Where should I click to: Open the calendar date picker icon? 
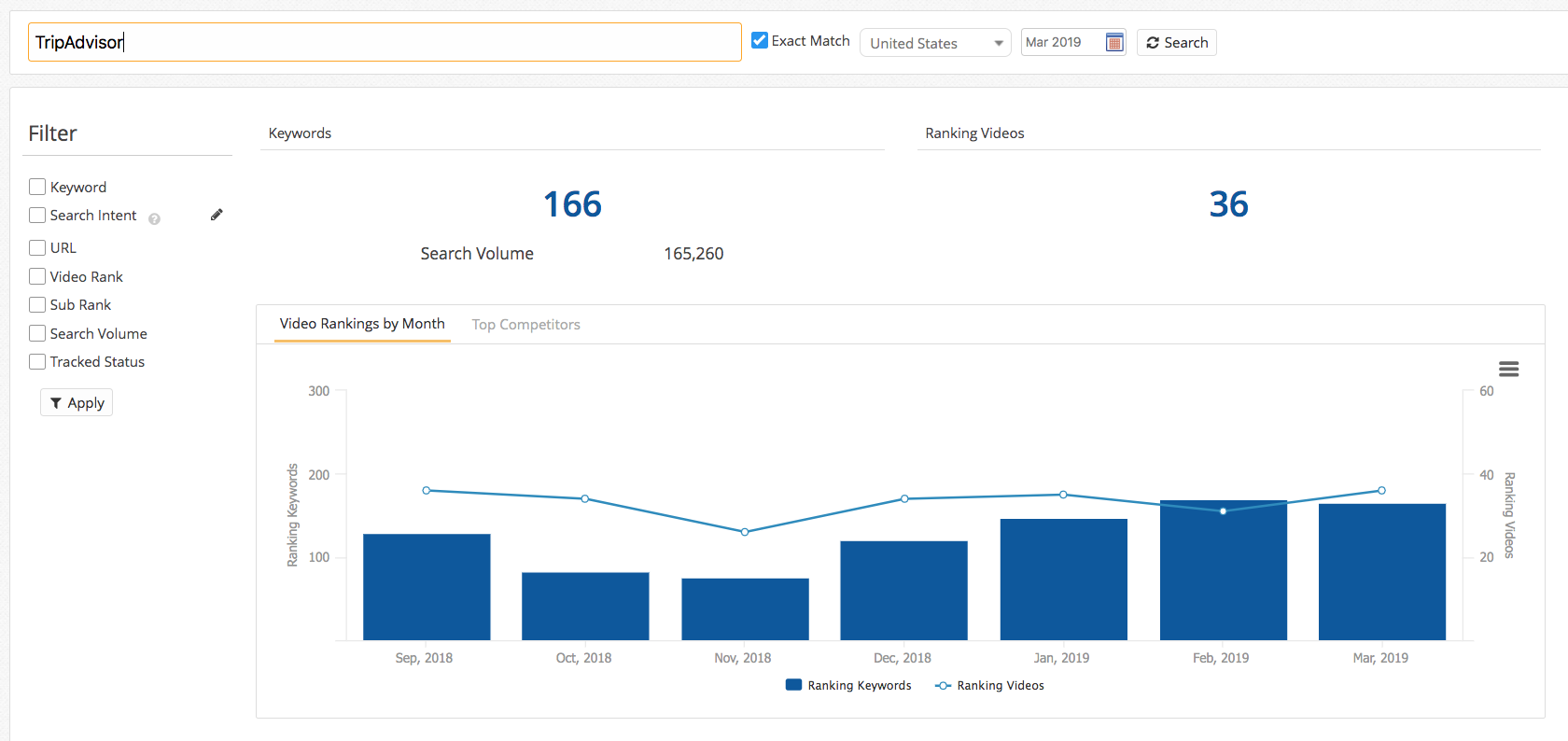(x=1114, y=42)
